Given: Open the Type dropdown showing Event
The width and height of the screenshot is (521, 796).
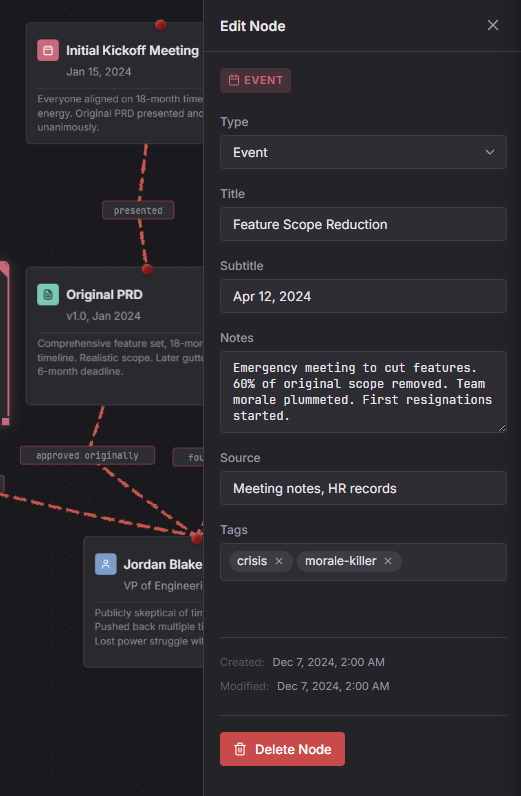Looking at the screenshot, I should (363, 152).
